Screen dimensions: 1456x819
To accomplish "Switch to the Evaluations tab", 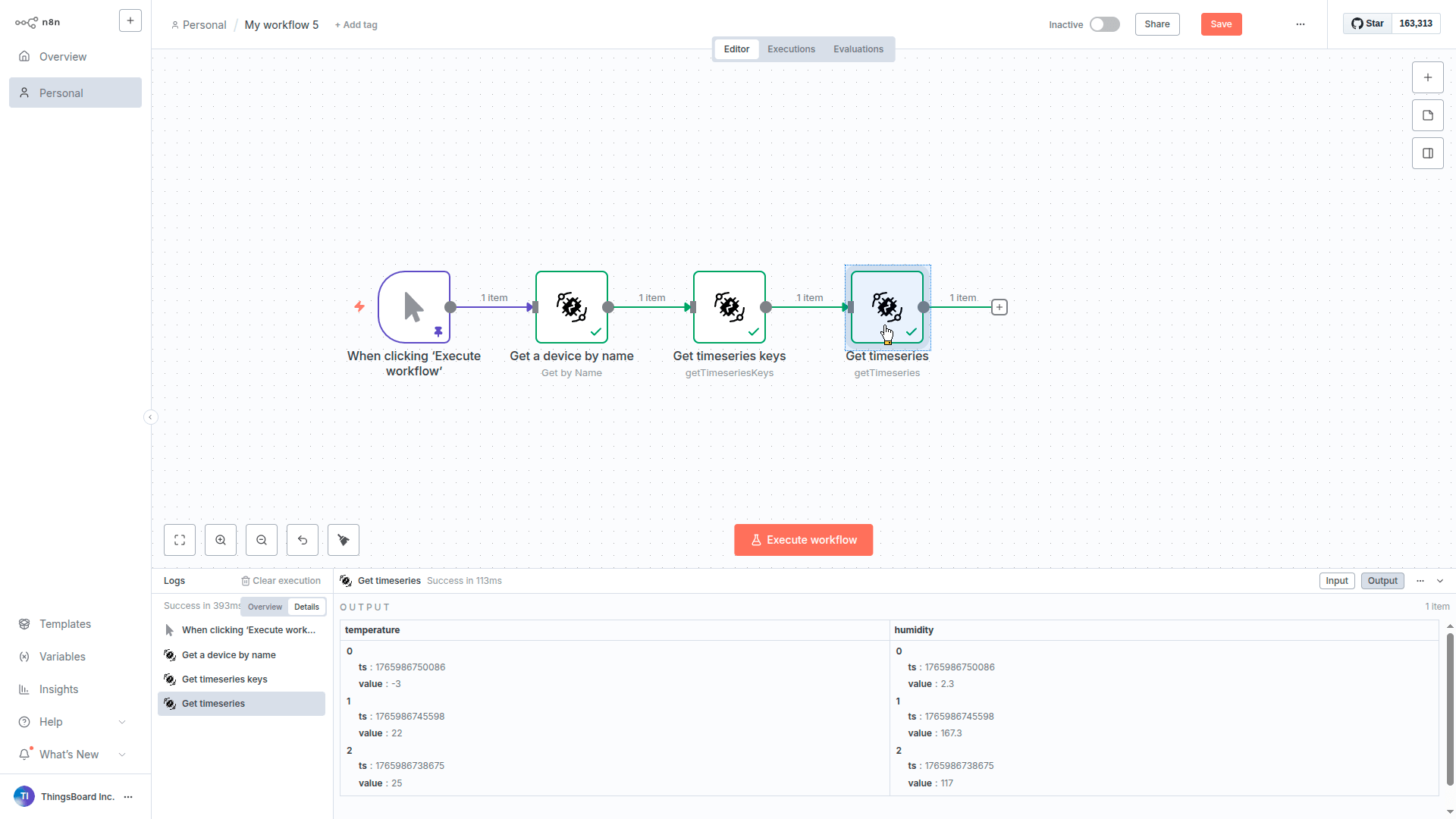I will [x=858, y=49].
